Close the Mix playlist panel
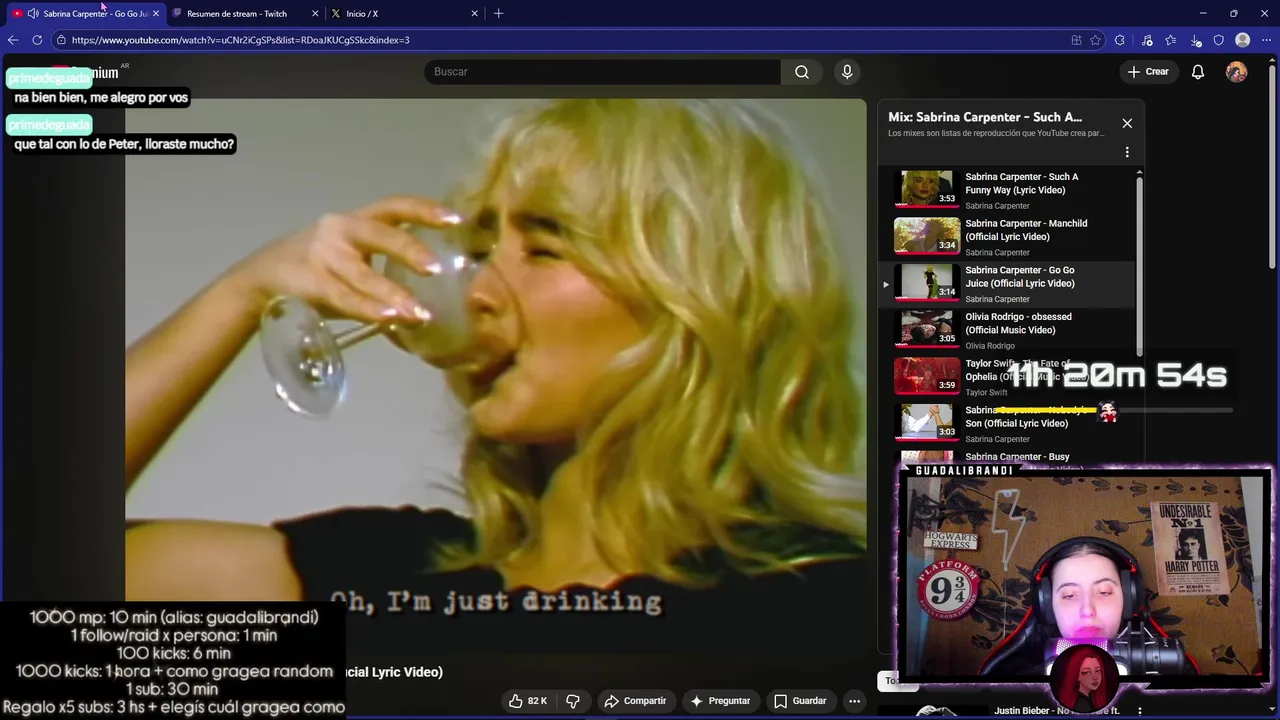The image size is (1280, 720). (1127, 123)
